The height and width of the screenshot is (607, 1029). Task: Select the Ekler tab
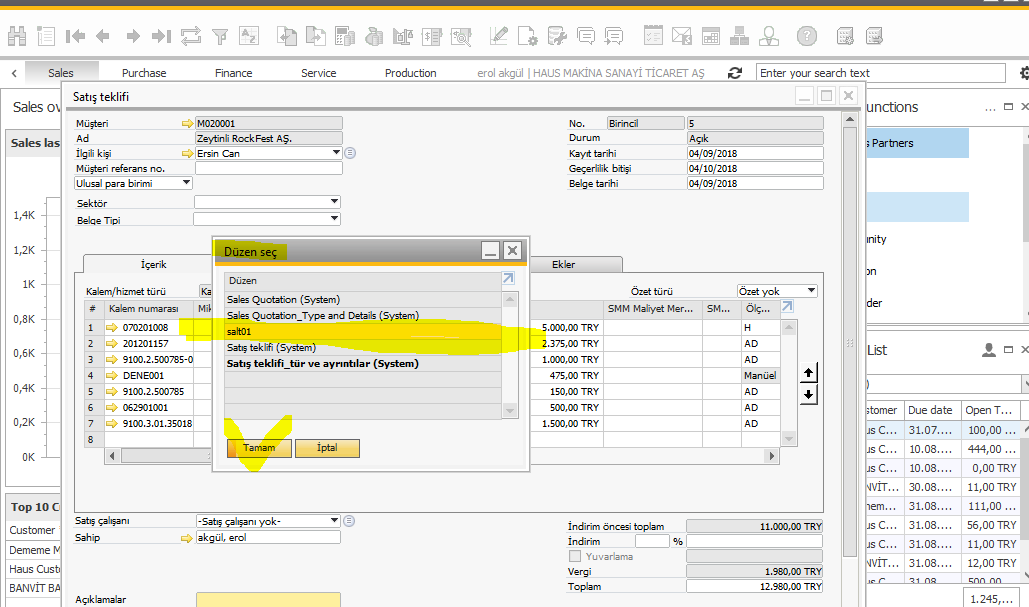click(x=564, y=264)
